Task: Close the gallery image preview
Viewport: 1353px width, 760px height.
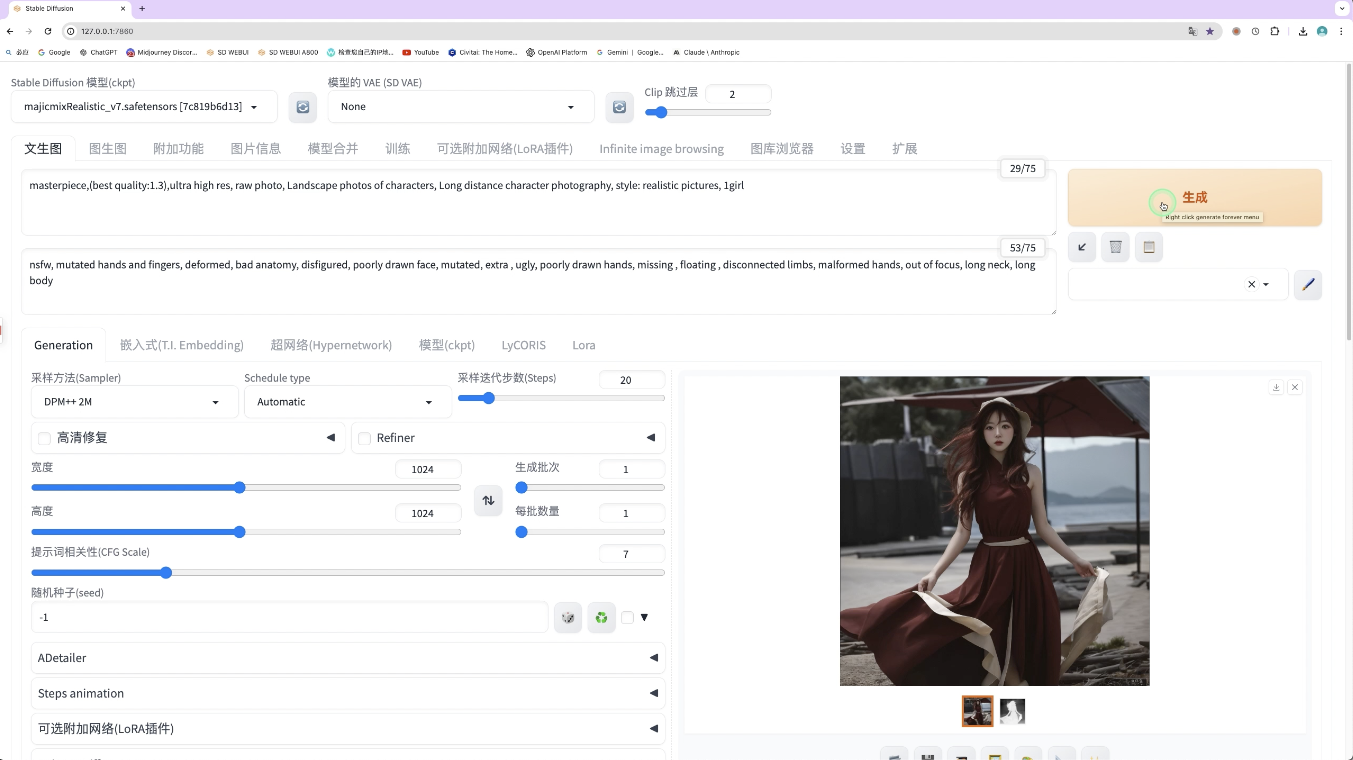Action: pos(1295,387)
